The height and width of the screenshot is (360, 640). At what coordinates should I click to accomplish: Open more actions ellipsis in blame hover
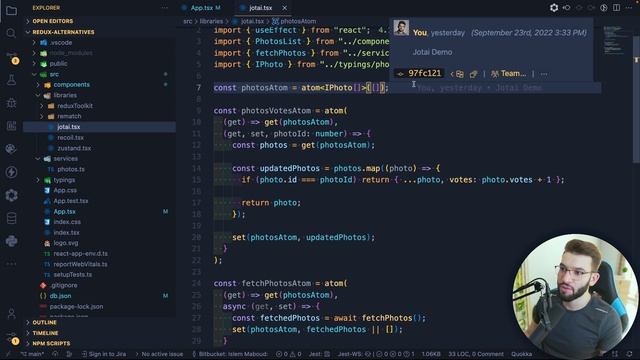click(x=544, y=74)
